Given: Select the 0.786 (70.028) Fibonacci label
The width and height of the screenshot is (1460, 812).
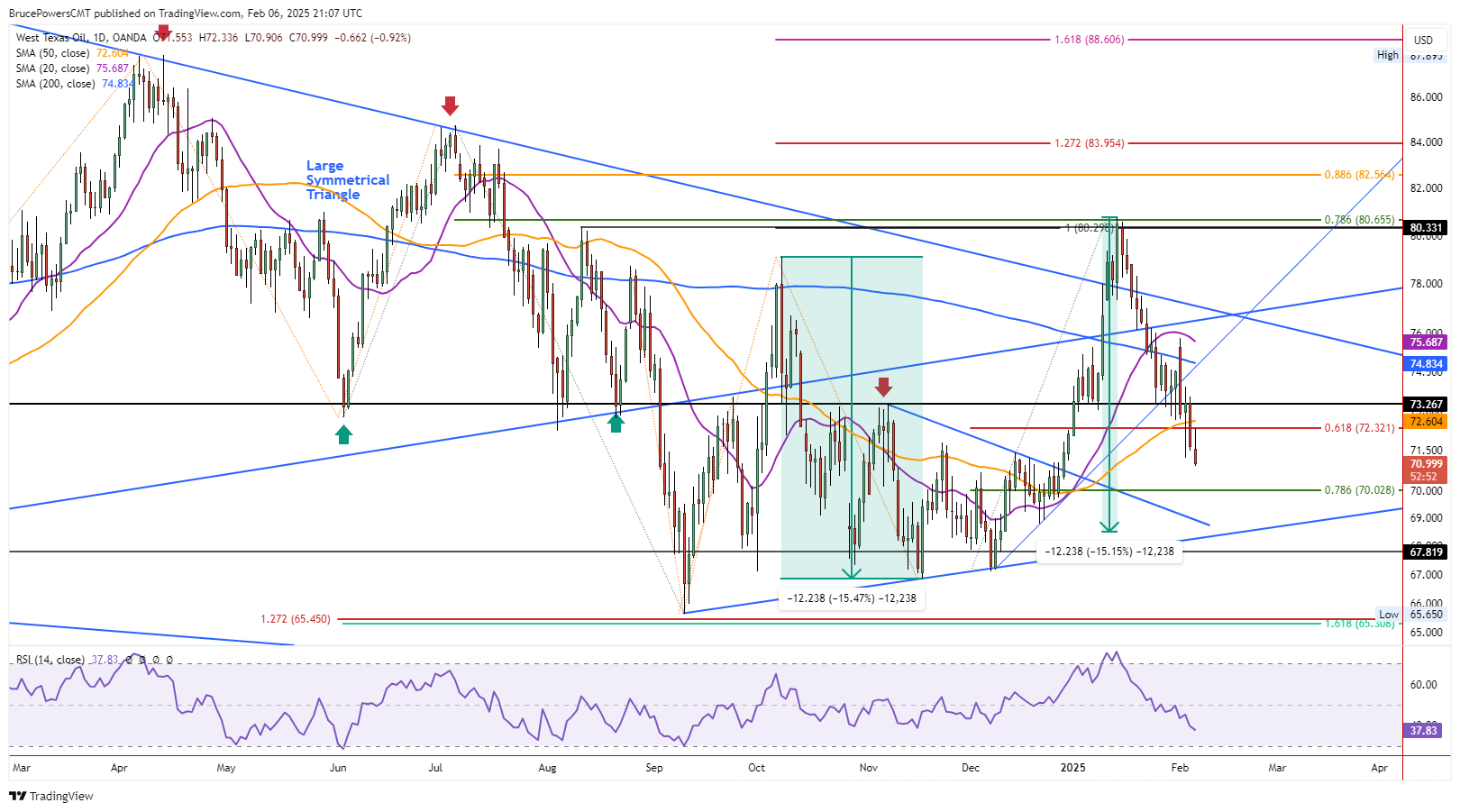Looking at the screenshot, I should pyautogui.click(x=1359, y=490).
